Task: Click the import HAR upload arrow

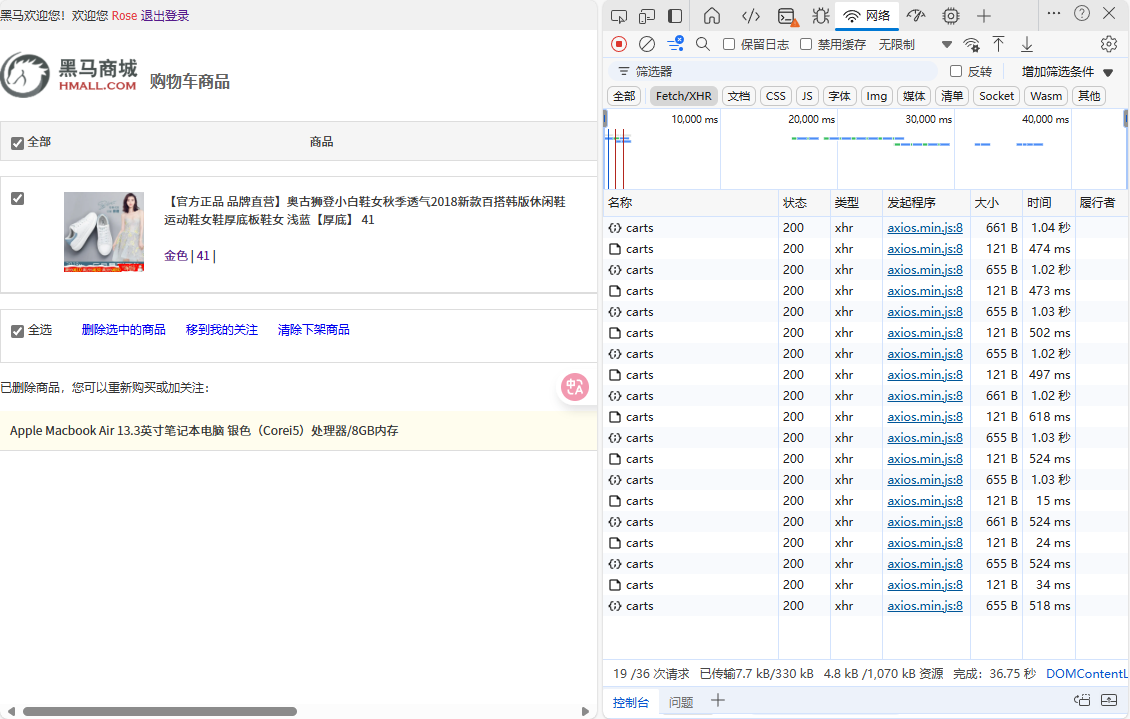Action: [x=998, y=44]
